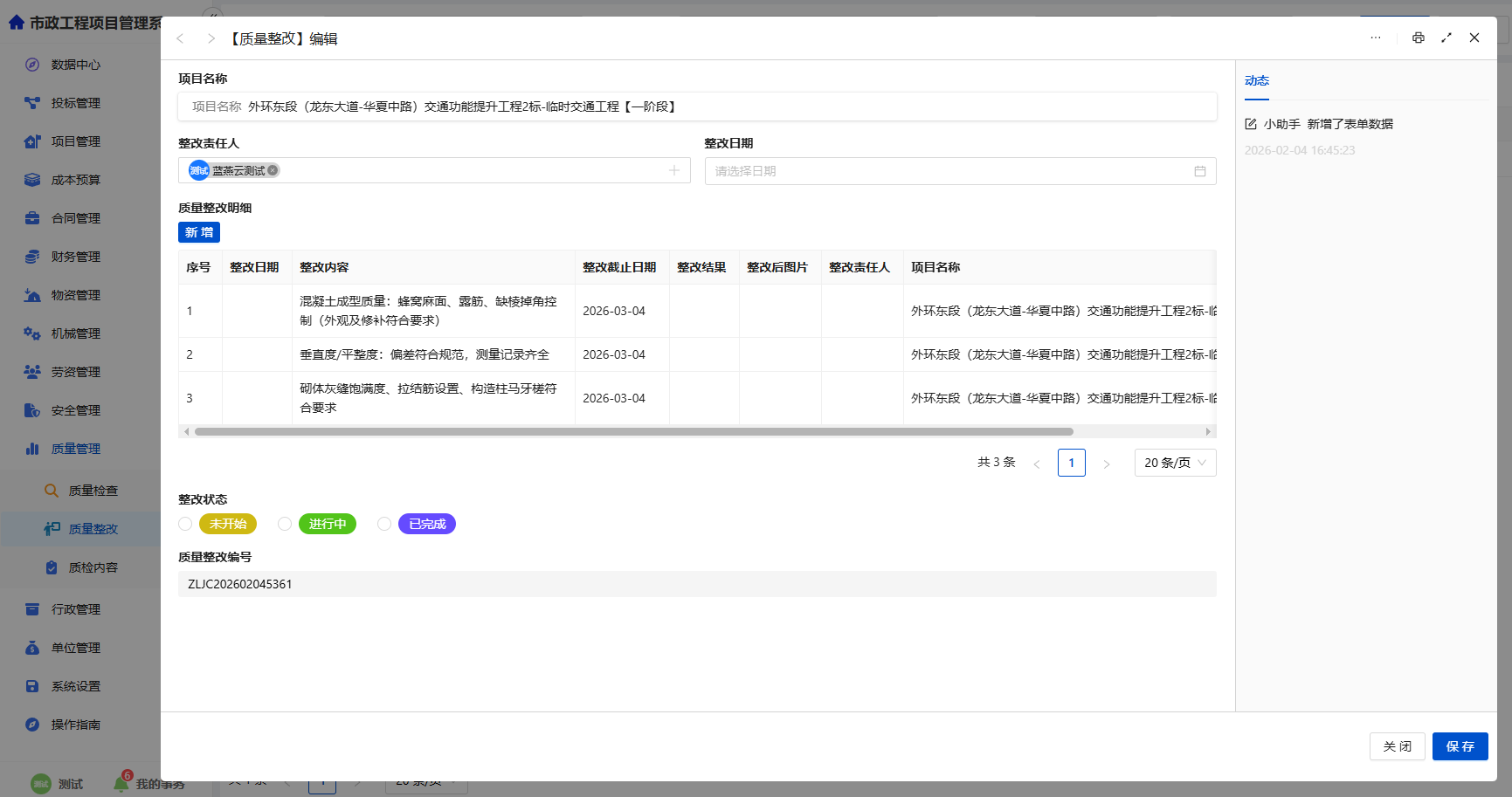Screen dimensions: 1512x797
Task: Click the 新增 button to add a row
Action: (x=198, y=232)
